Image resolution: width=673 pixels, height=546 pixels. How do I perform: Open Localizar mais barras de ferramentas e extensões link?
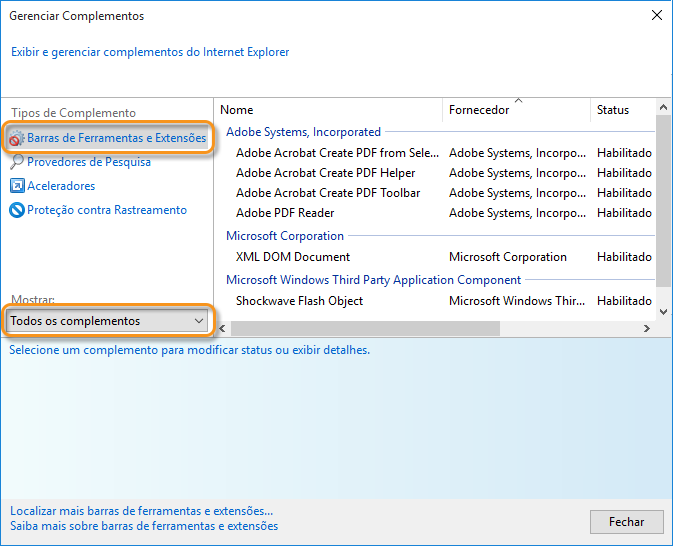click(142, 511)
